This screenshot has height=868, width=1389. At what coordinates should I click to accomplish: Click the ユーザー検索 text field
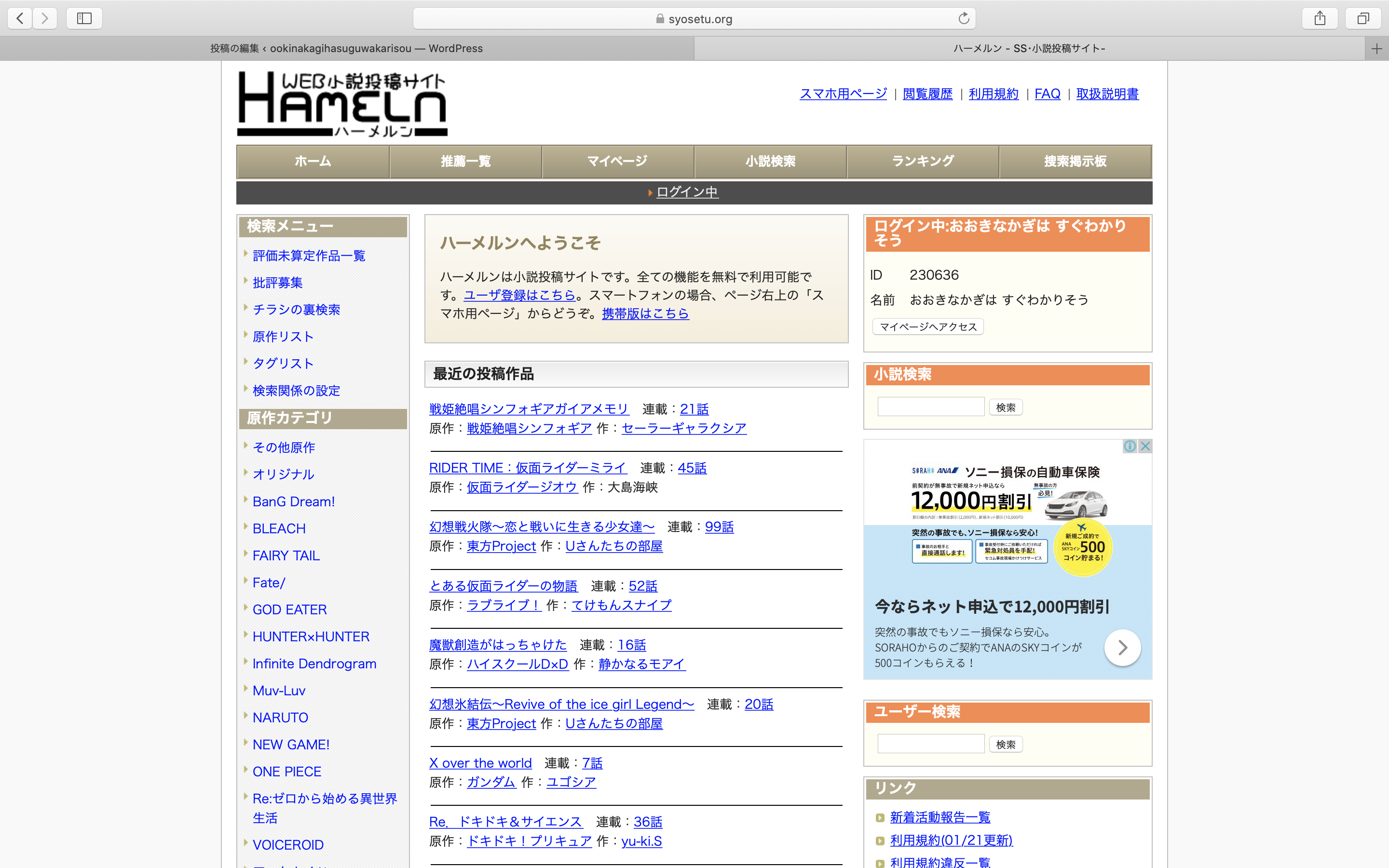click(x=931, y=744)
